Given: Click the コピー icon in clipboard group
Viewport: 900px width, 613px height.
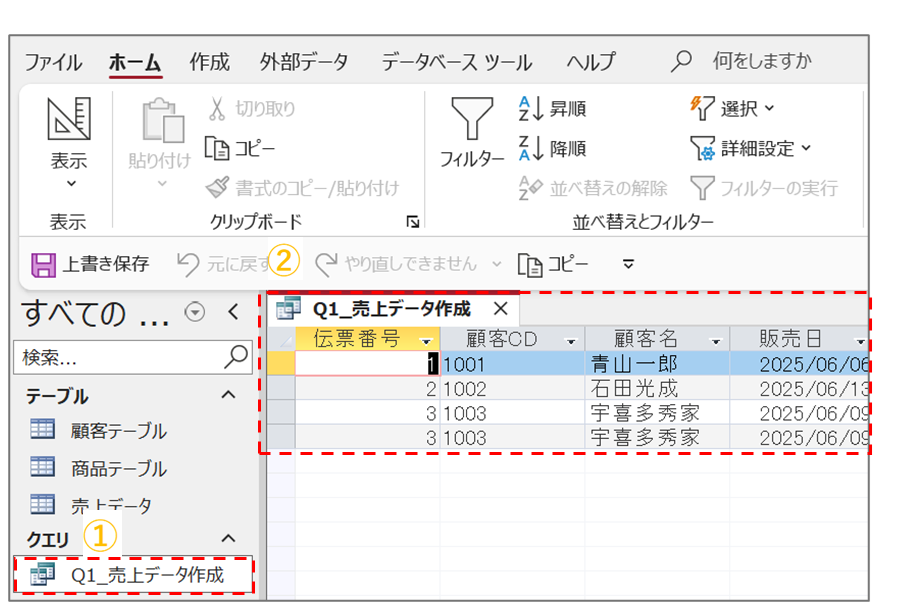Looking at the screenshot, I should pyautogui.click(x=218, y=148).
